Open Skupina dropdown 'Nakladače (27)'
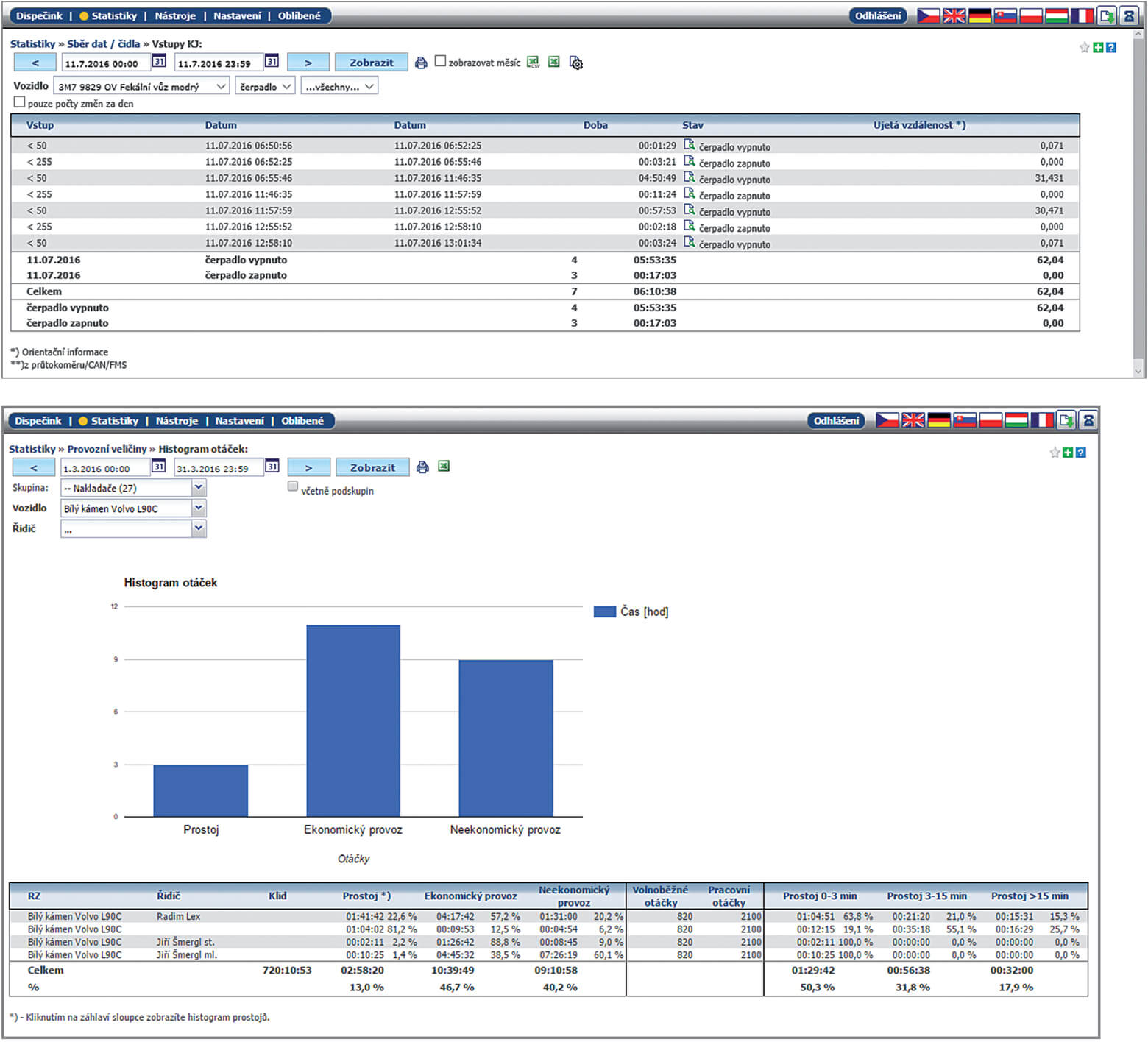Viewport: 1148px width, 1042px height. pyautogui.click(x=133, y=488)
